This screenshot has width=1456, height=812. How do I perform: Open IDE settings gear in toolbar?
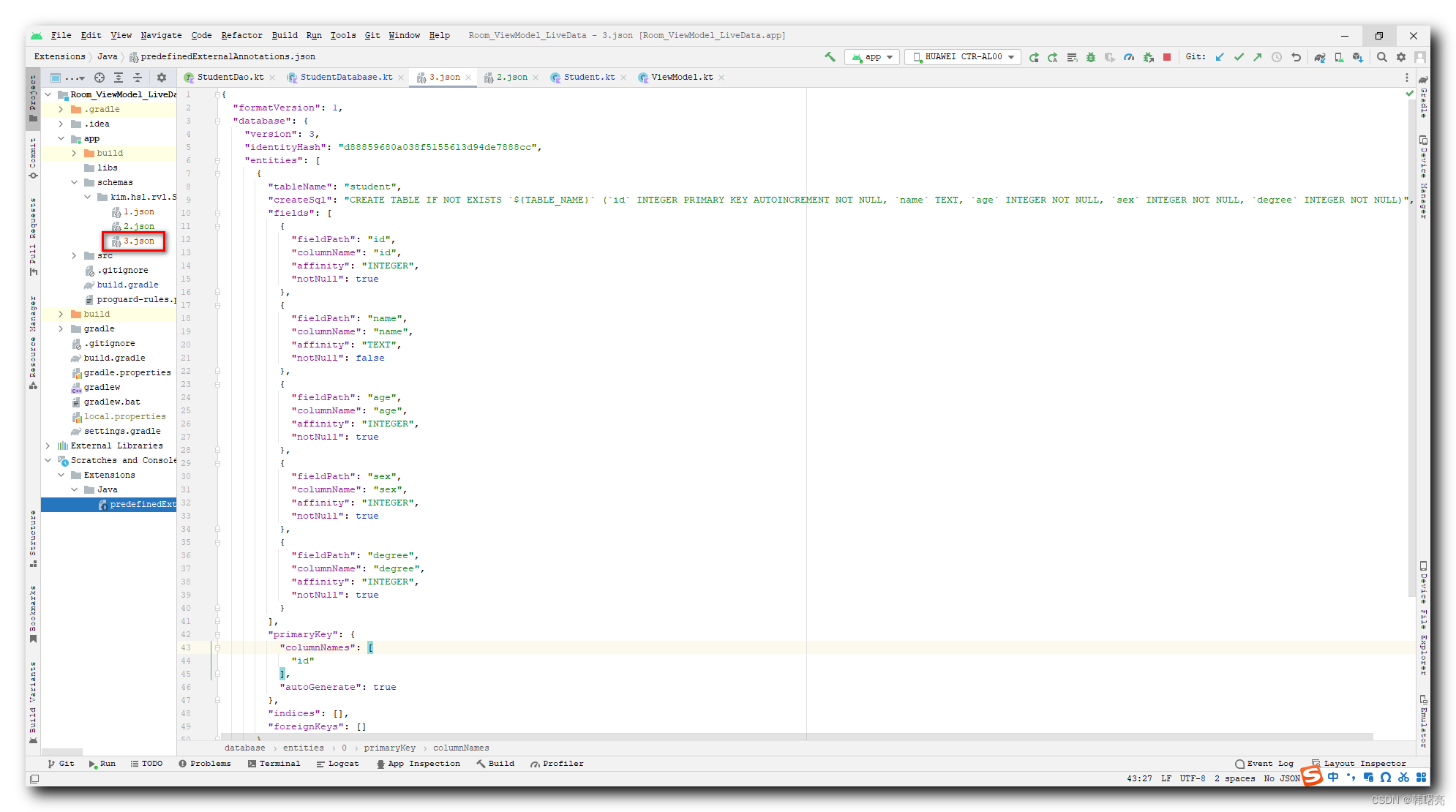coord(1401,57)
